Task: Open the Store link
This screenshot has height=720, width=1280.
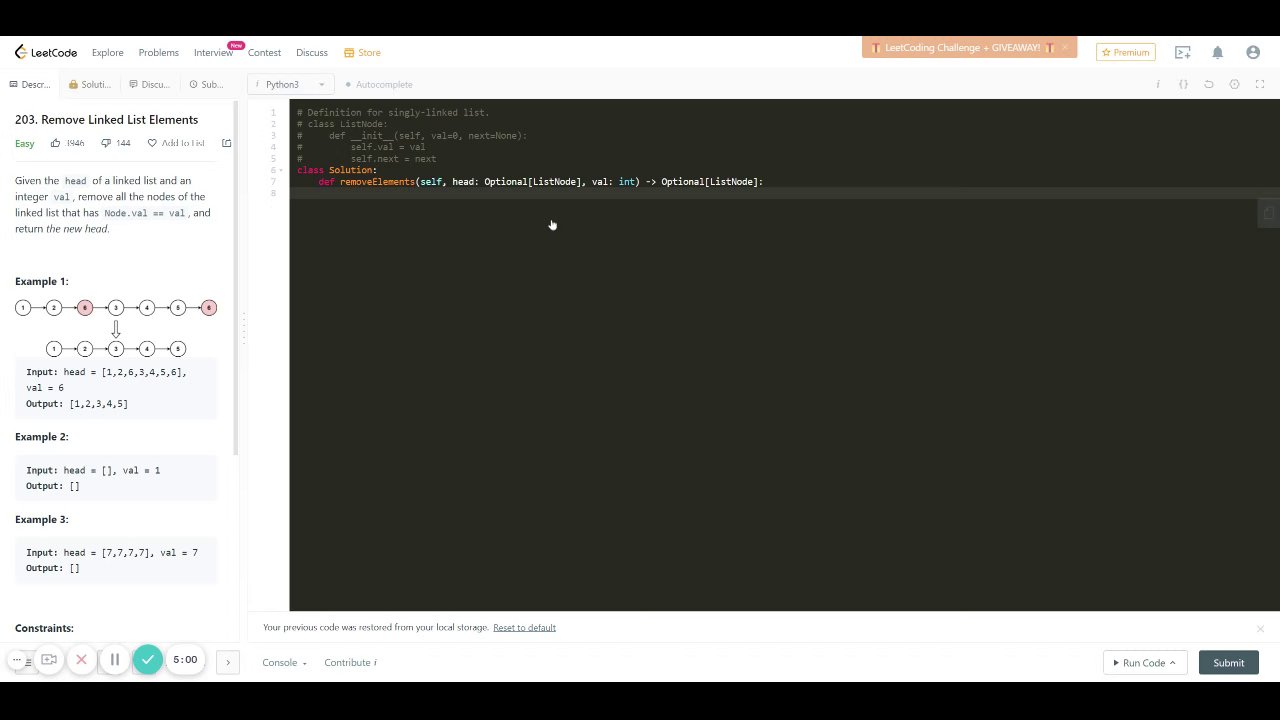Action: (362, 52)
